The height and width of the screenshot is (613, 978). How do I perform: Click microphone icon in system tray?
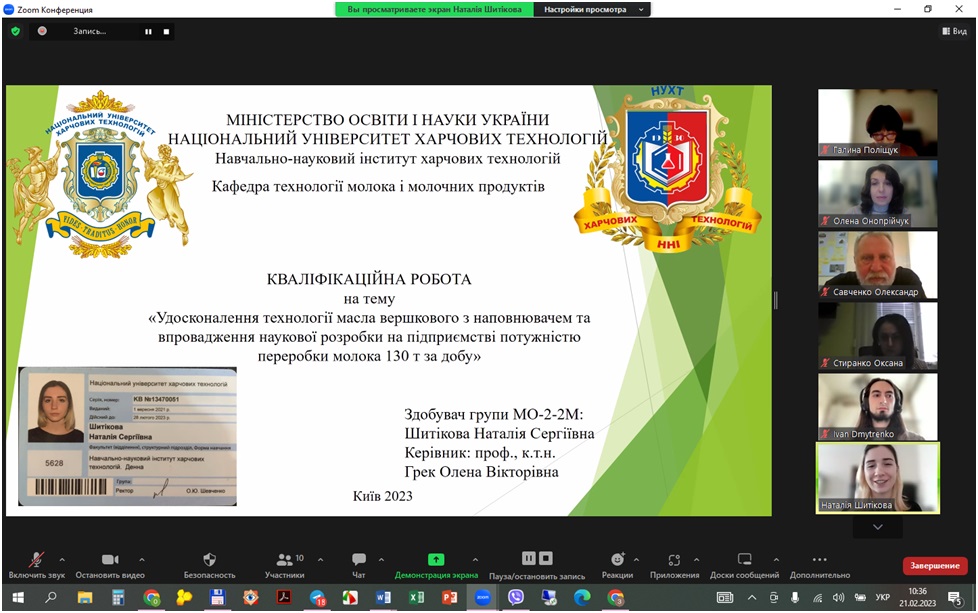point(795,597)
